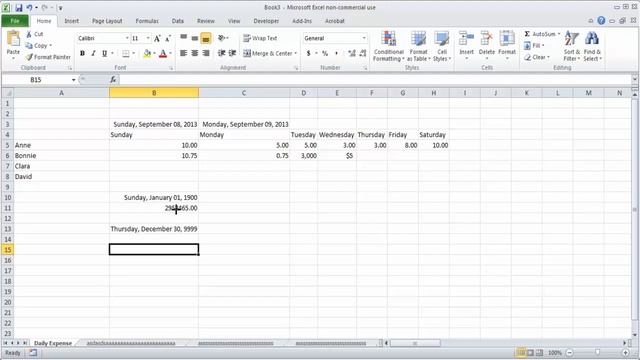This screenshot has height=360, width=640.
Task: Switch to the Formulas tab
Action: point(147,21)
